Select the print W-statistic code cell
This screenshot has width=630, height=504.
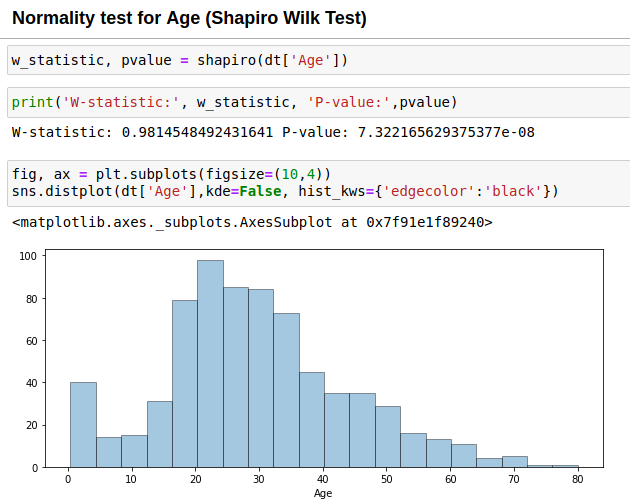[319, 102]
